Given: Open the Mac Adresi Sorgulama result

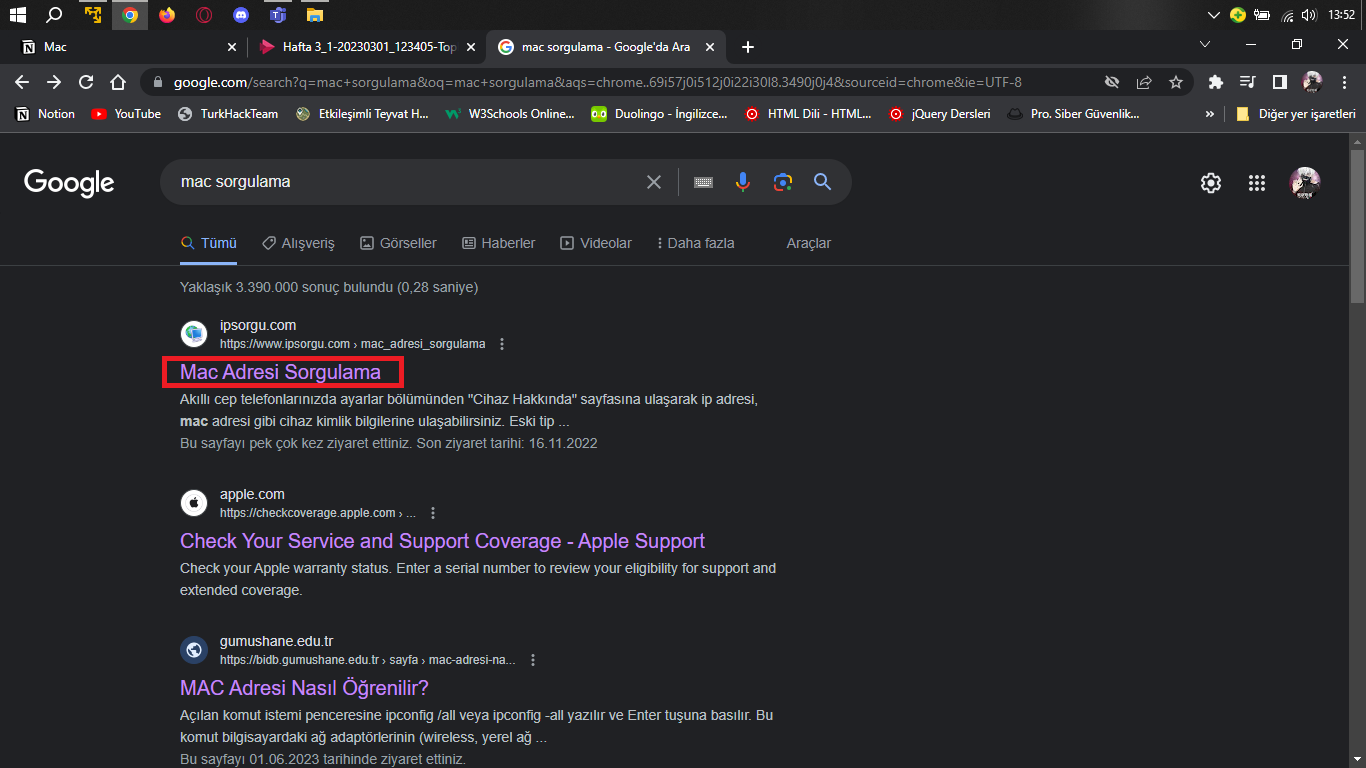Looking at the screenshot, I should (280, 372).
